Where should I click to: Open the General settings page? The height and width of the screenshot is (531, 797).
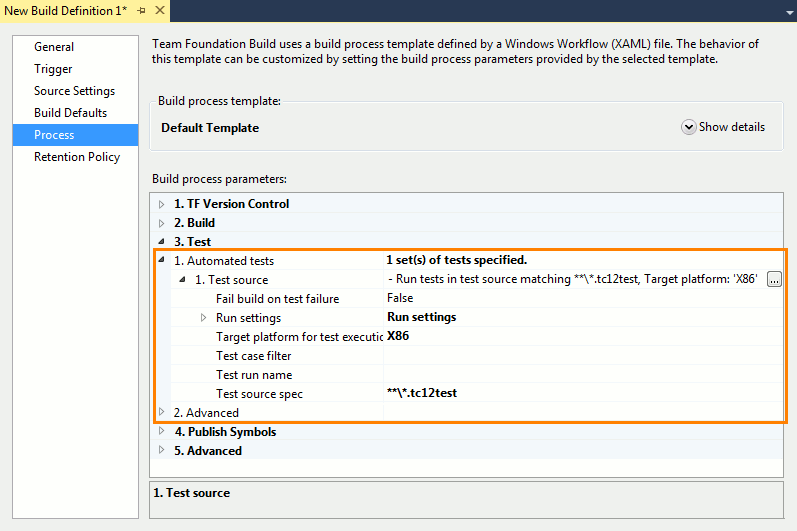pos(54,47)
